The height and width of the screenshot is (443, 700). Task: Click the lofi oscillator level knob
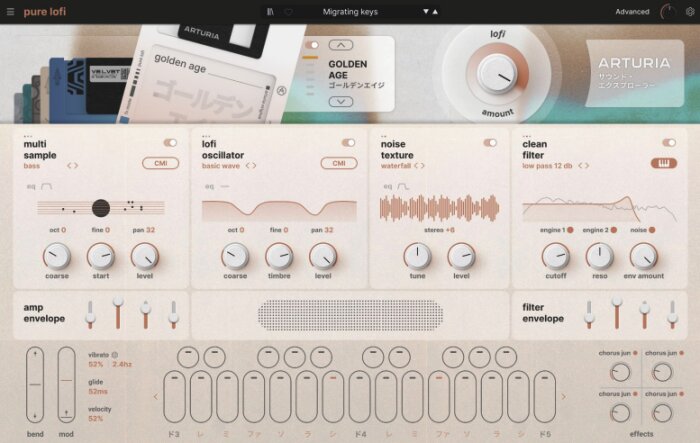pyautogui.click(x=323, y=256)
